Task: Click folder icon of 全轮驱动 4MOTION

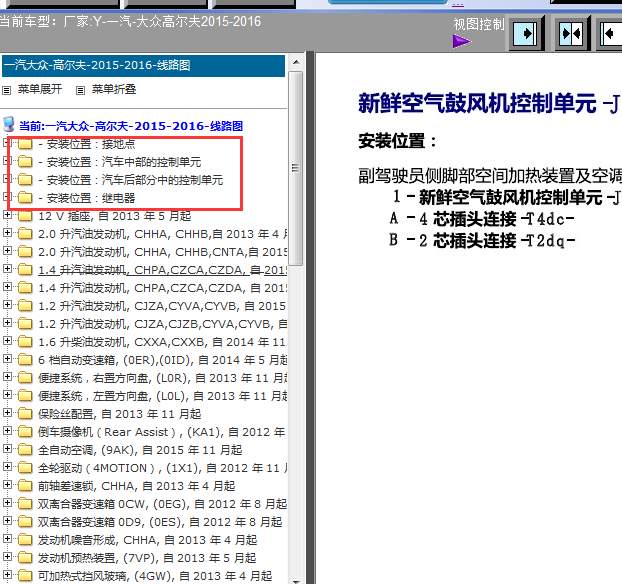Action: 25,468
